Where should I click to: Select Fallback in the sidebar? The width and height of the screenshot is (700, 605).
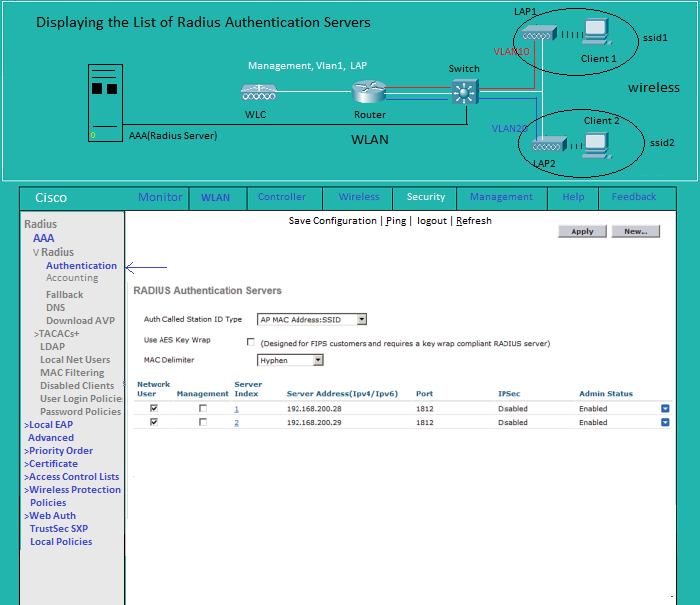tap(64, 295)
